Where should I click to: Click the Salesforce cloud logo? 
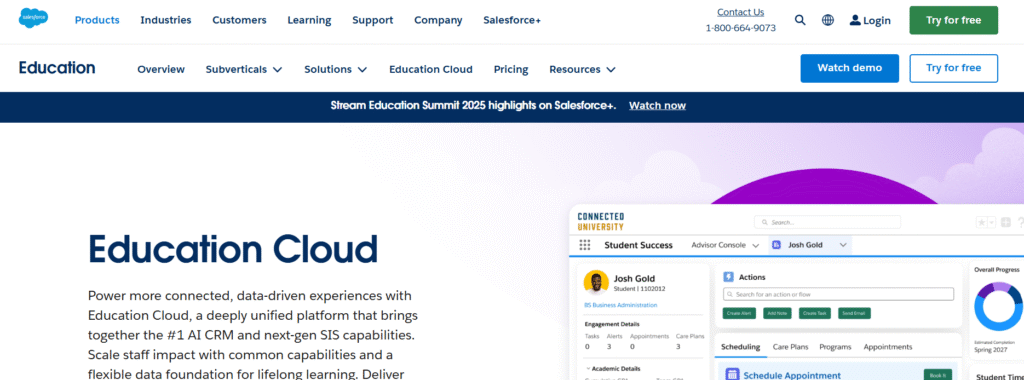33,18
